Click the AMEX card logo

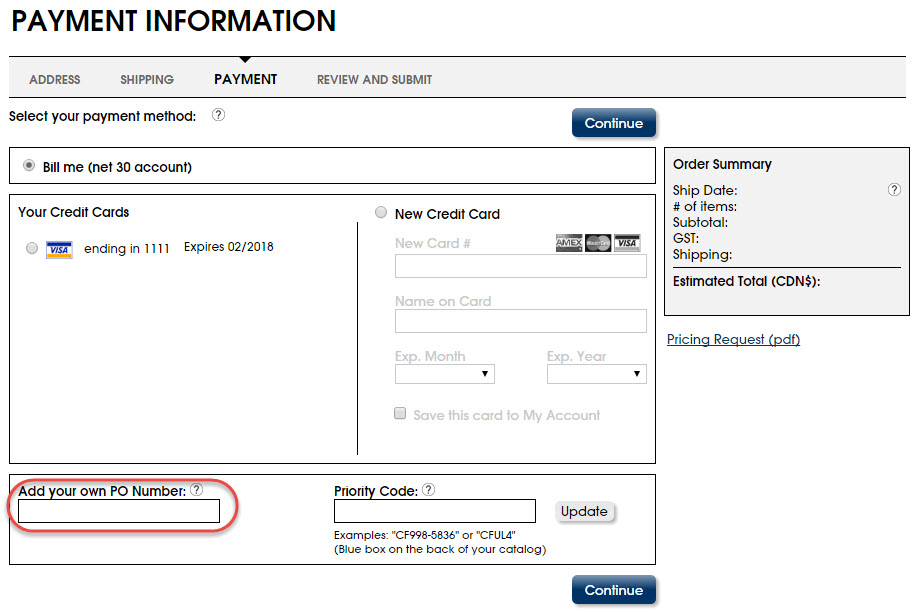[x=568, y=243]
